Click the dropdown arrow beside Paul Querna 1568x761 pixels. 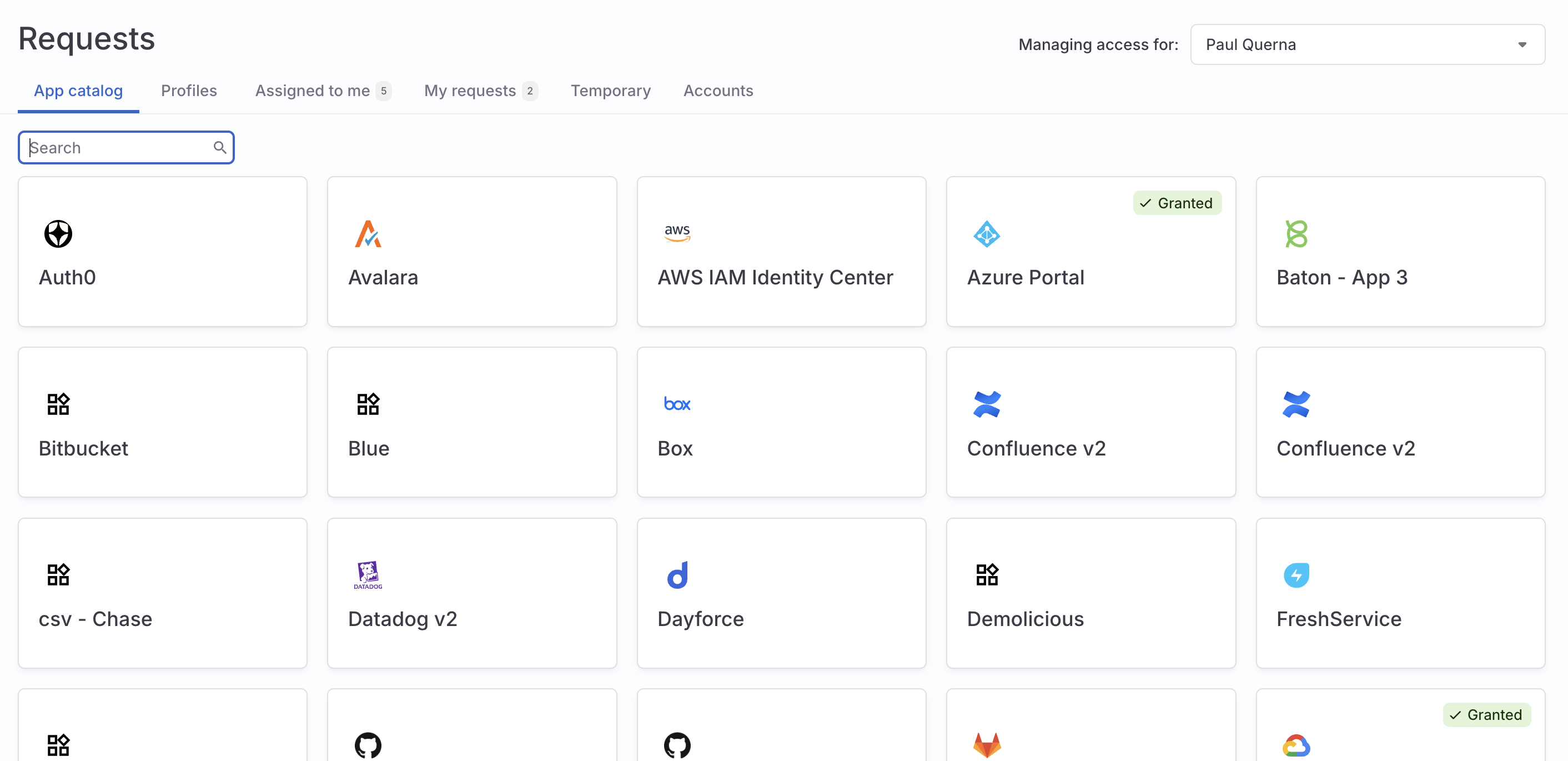click(1522, 44)
